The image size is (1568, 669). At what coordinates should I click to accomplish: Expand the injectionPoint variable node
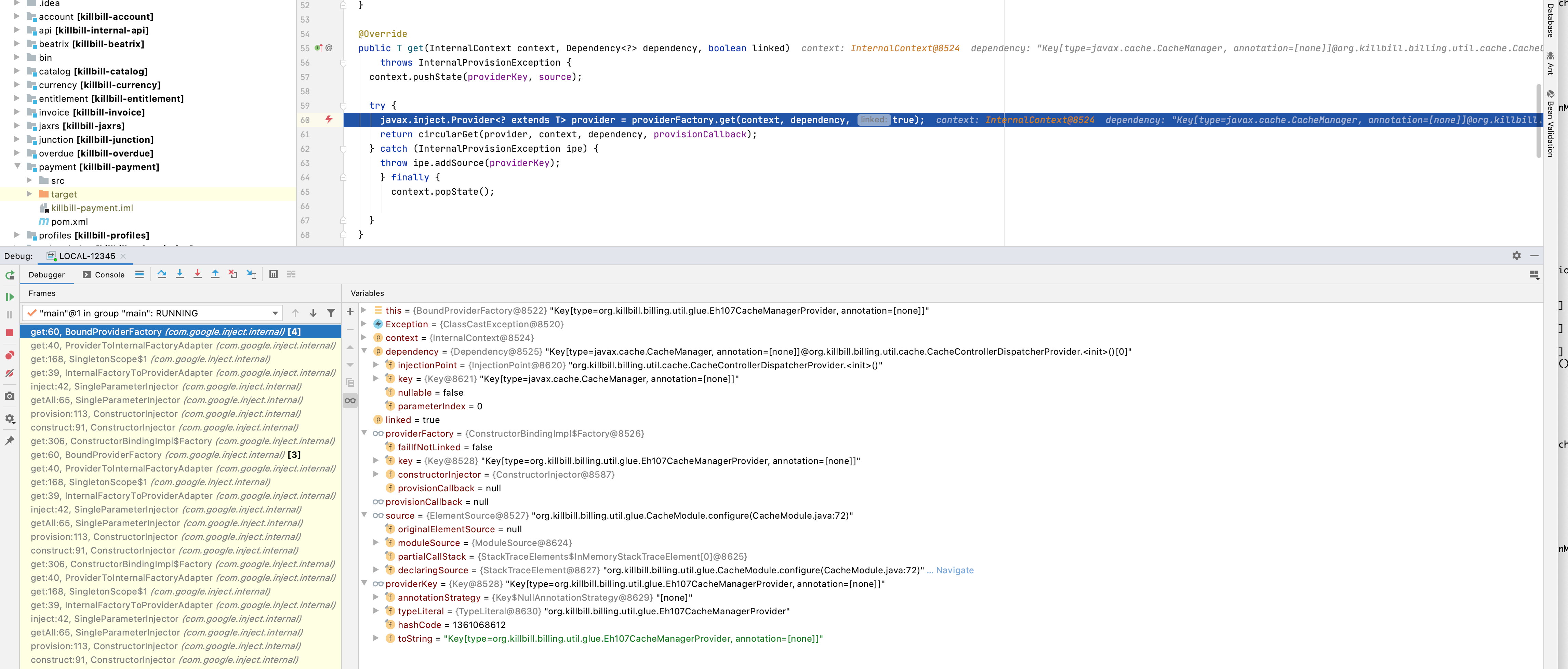[376, 365]
